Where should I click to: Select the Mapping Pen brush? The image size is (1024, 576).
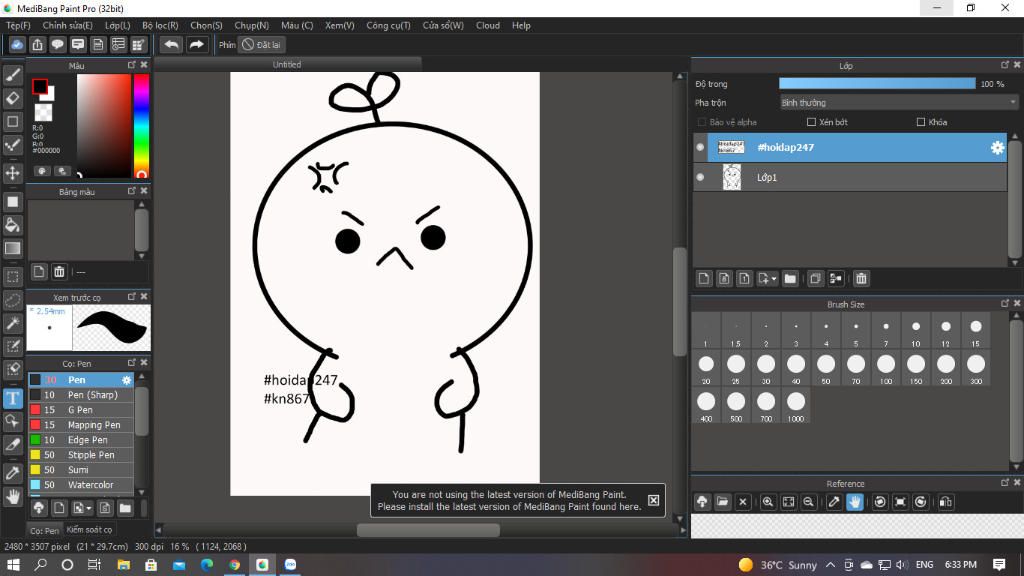(81, 424)
